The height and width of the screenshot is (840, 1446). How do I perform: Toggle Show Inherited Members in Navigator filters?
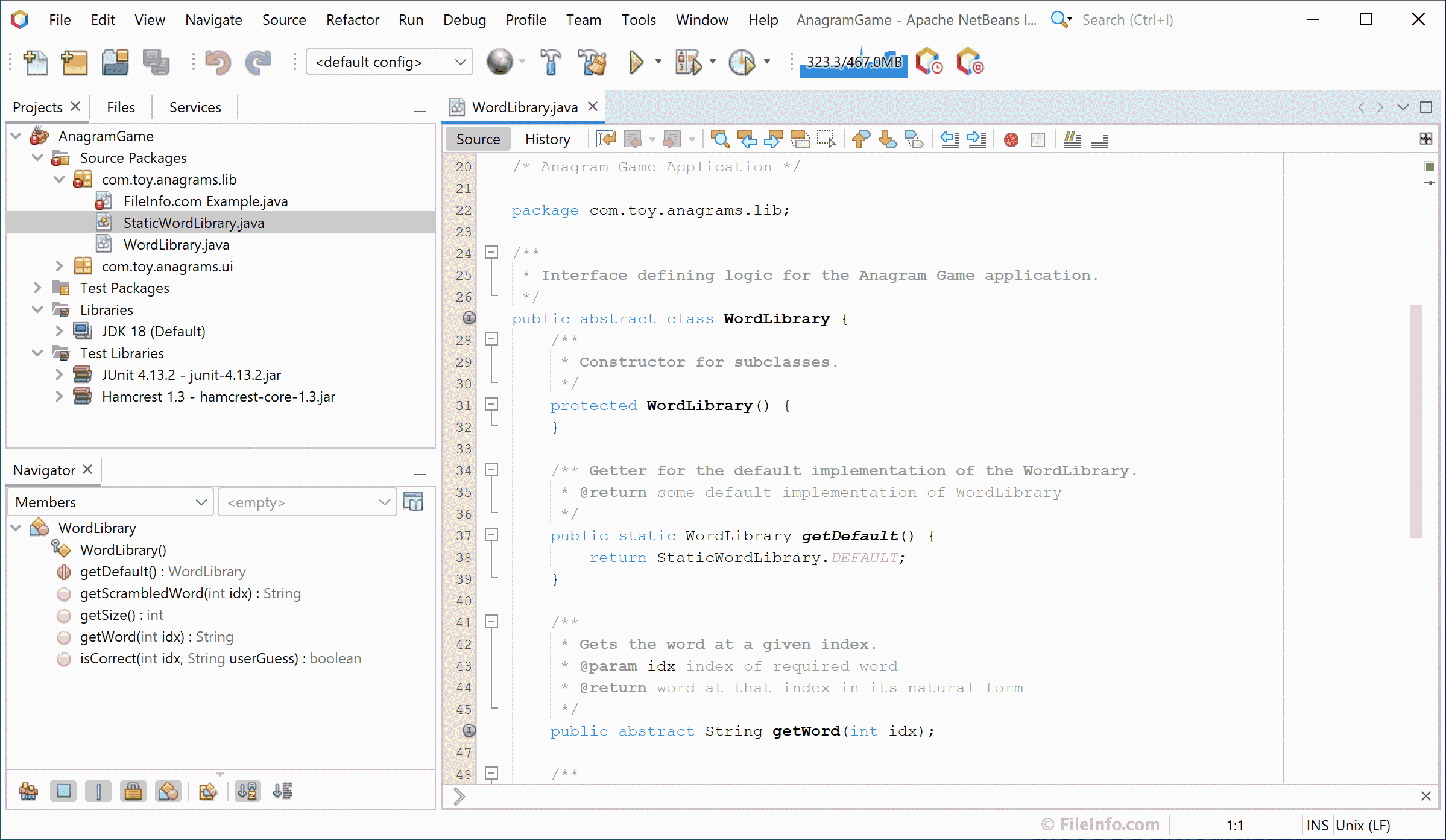pyautogui.click(x=28, y=791)
